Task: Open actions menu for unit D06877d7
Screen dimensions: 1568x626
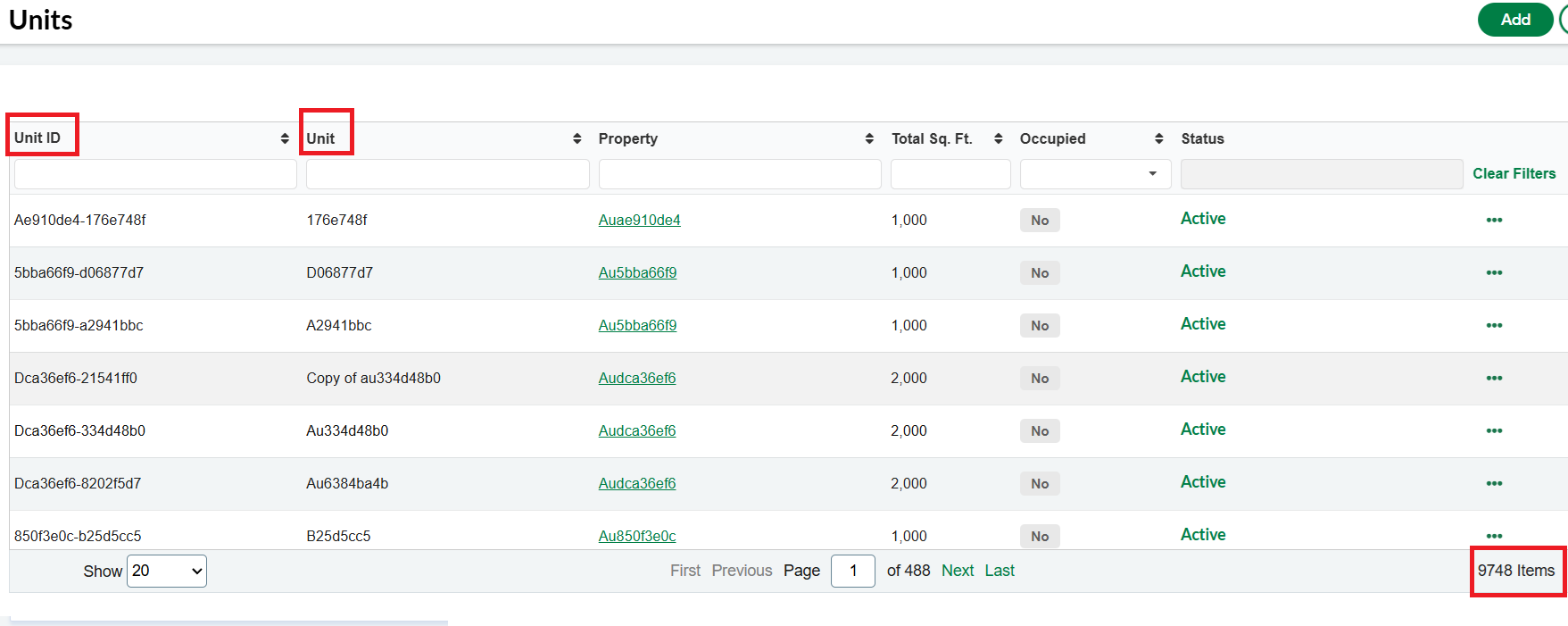Action: pos(1494,272)
